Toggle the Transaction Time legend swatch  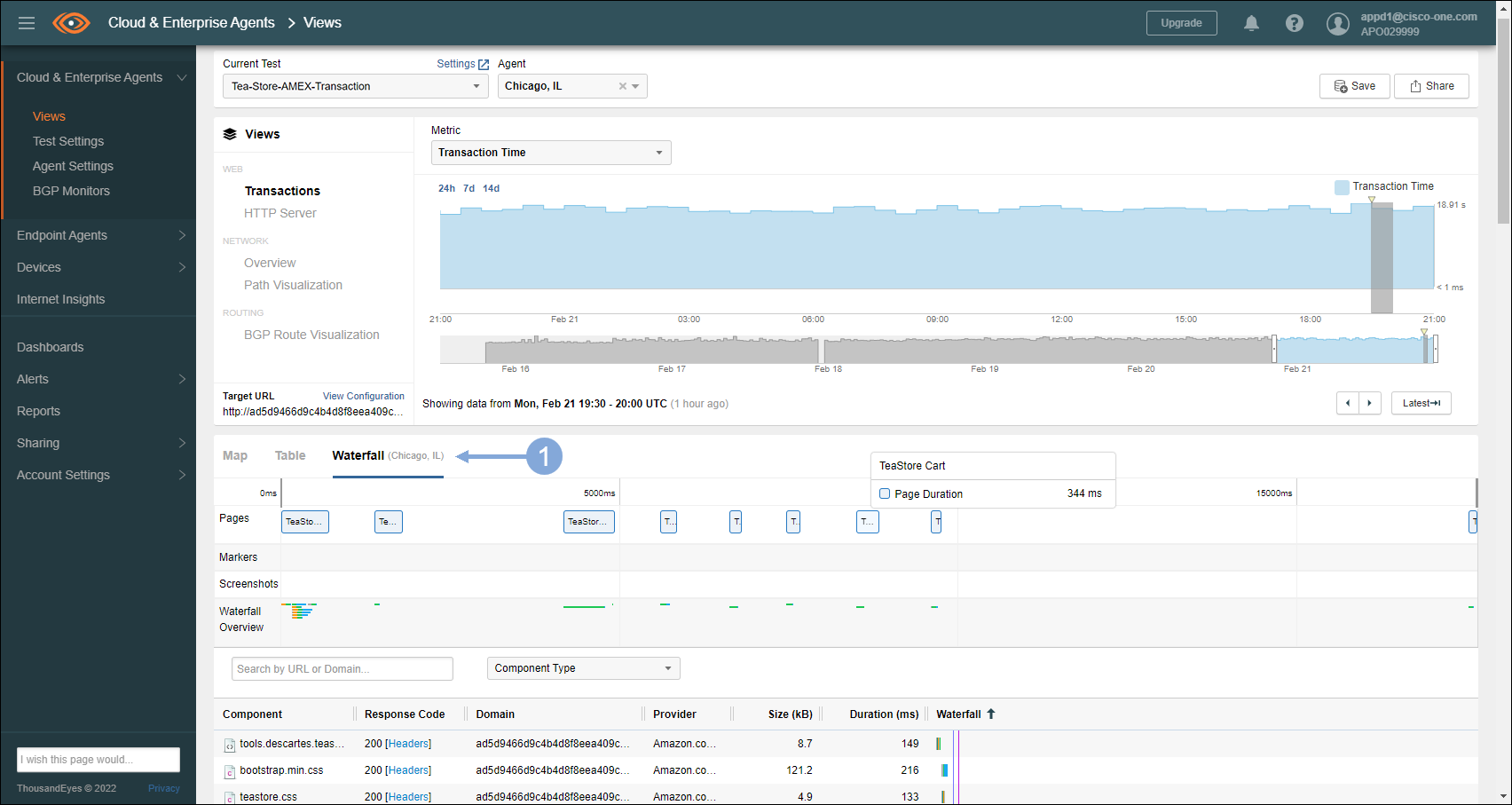pyautogui.click(x=1342, y=186)
